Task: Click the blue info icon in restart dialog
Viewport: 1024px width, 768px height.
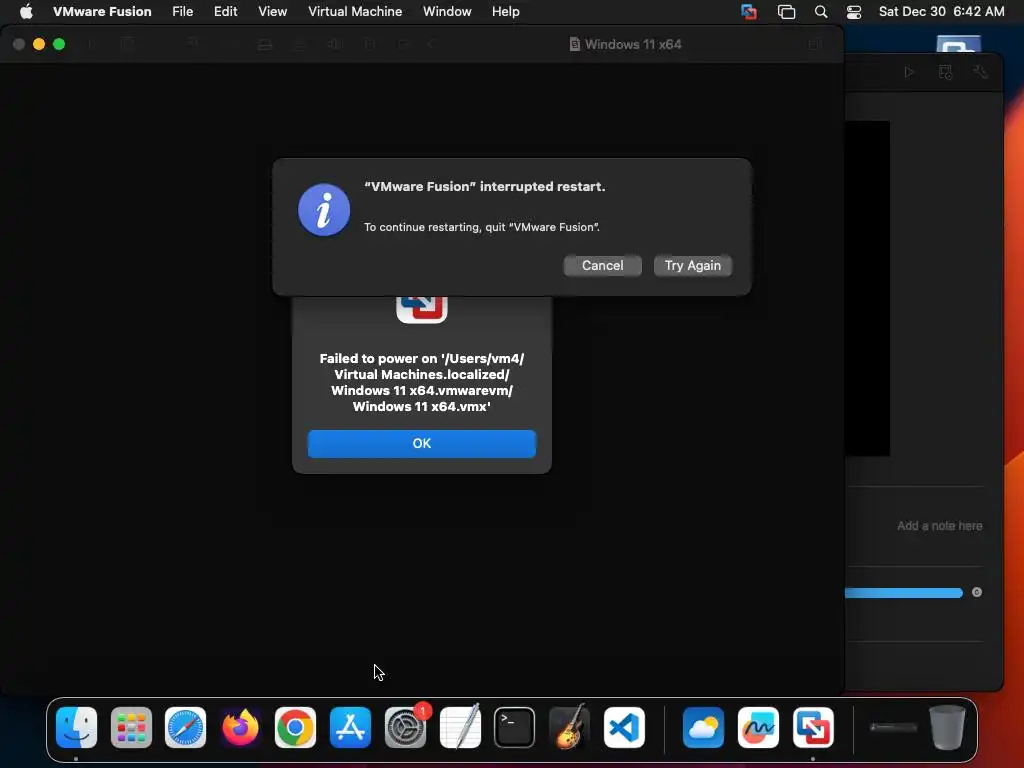Action: 324,210
